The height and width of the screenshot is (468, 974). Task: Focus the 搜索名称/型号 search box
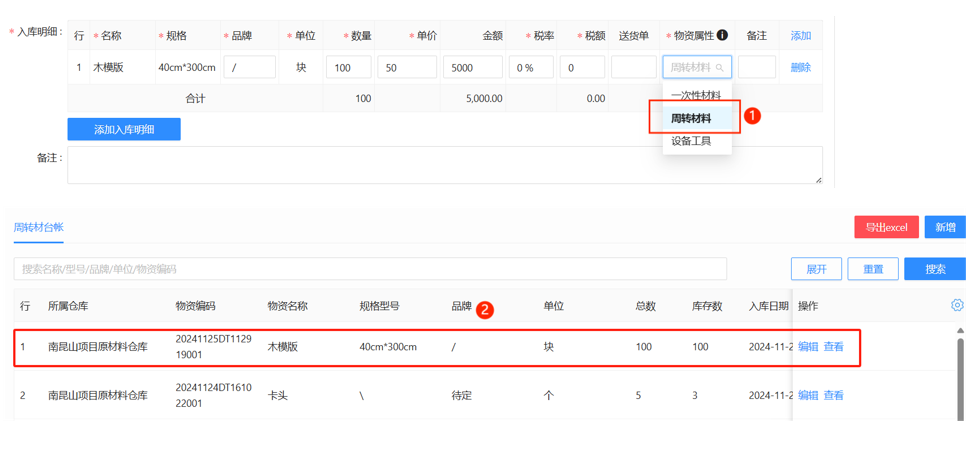click(370, 269)
